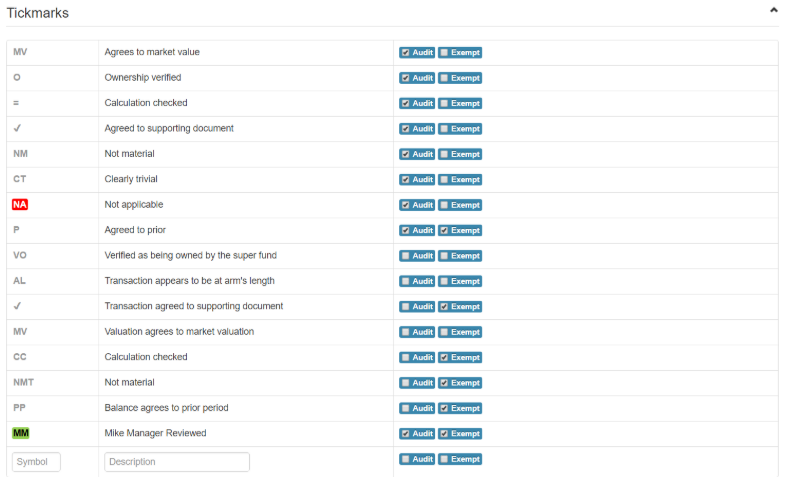Image resolution: width=788 pixels, height=488 pixels.
Task: Click the red NA tickmark symbol
Action: [20, 205]
